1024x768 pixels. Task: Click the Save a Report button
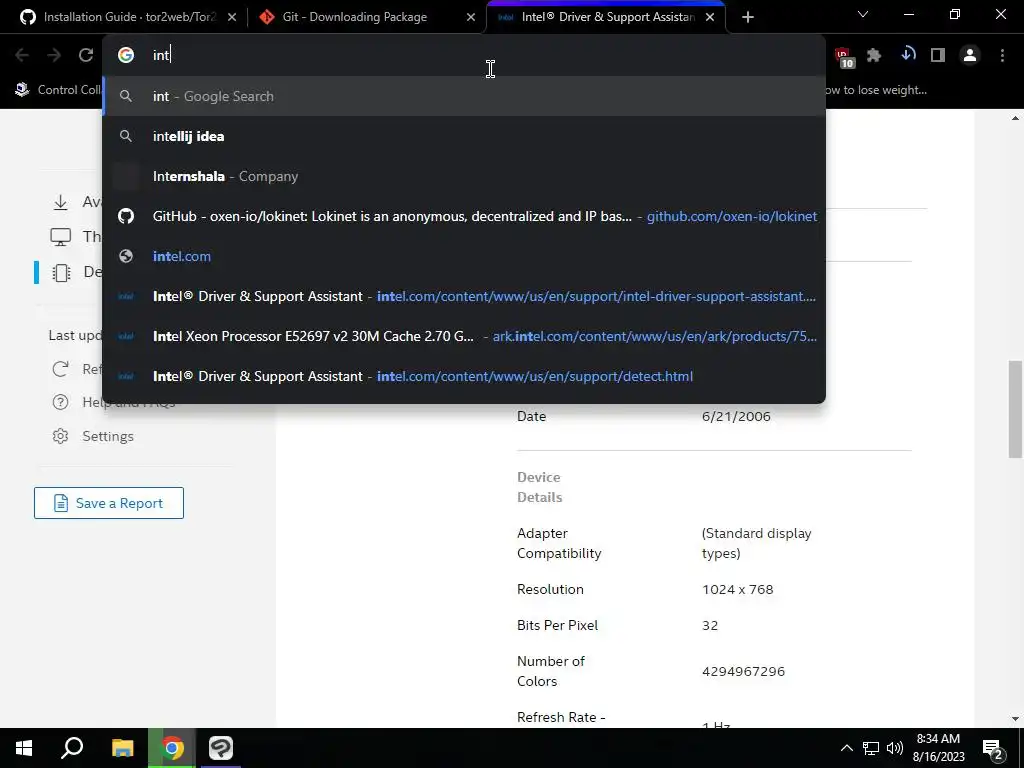tap(109, 503)
